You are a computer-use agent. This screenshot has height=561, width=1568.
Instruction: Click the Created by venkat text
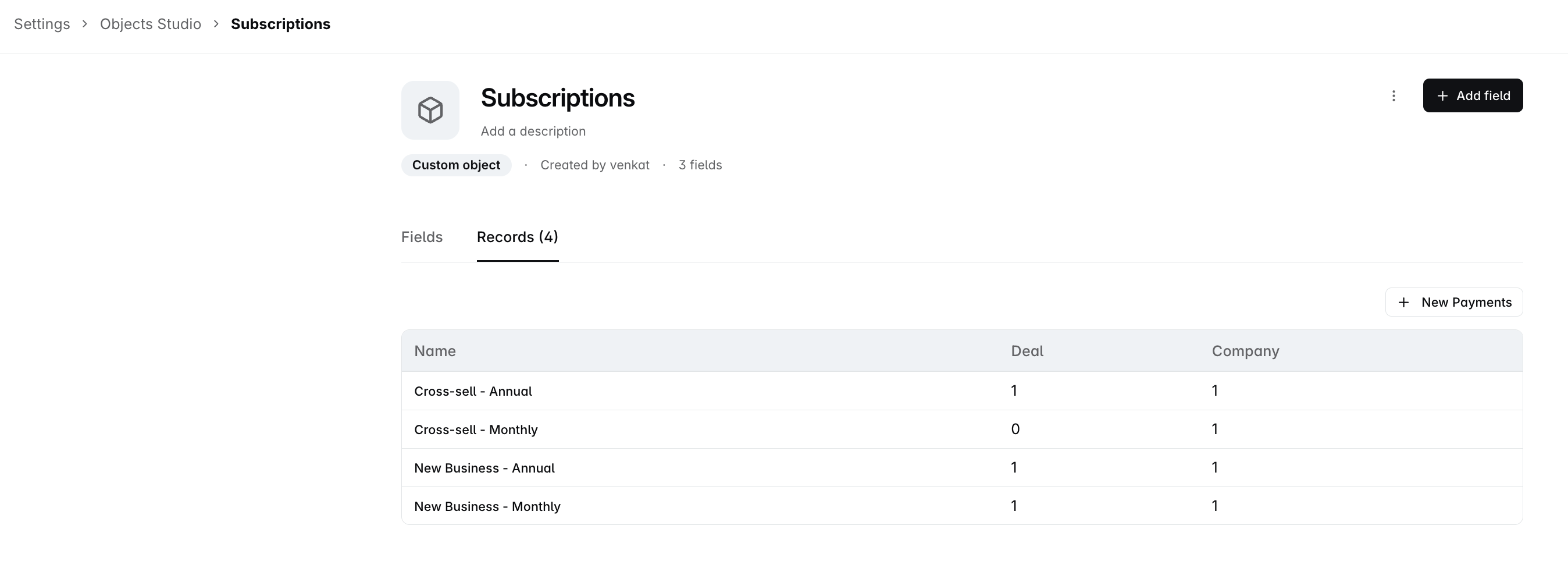tap(595, 165)
